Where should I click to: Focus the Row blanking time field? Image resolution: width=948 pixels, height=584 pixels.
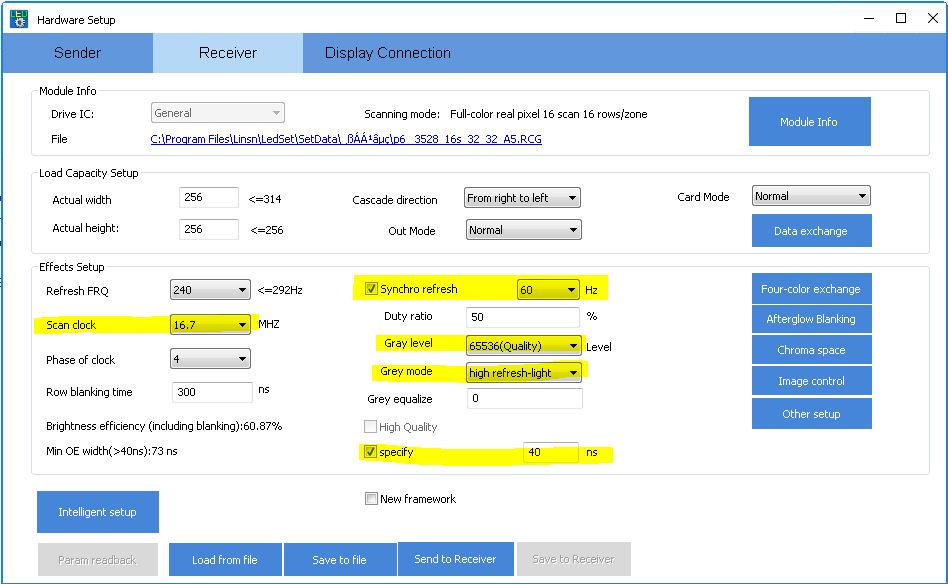tap(212, 392)
